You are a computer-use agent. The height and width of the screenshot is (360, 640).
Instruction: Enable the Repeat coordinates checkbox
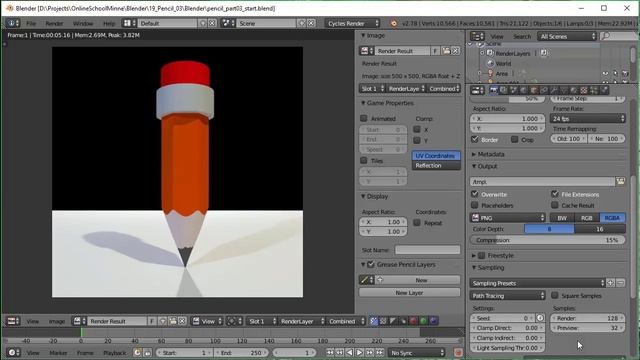pos(417,222)
